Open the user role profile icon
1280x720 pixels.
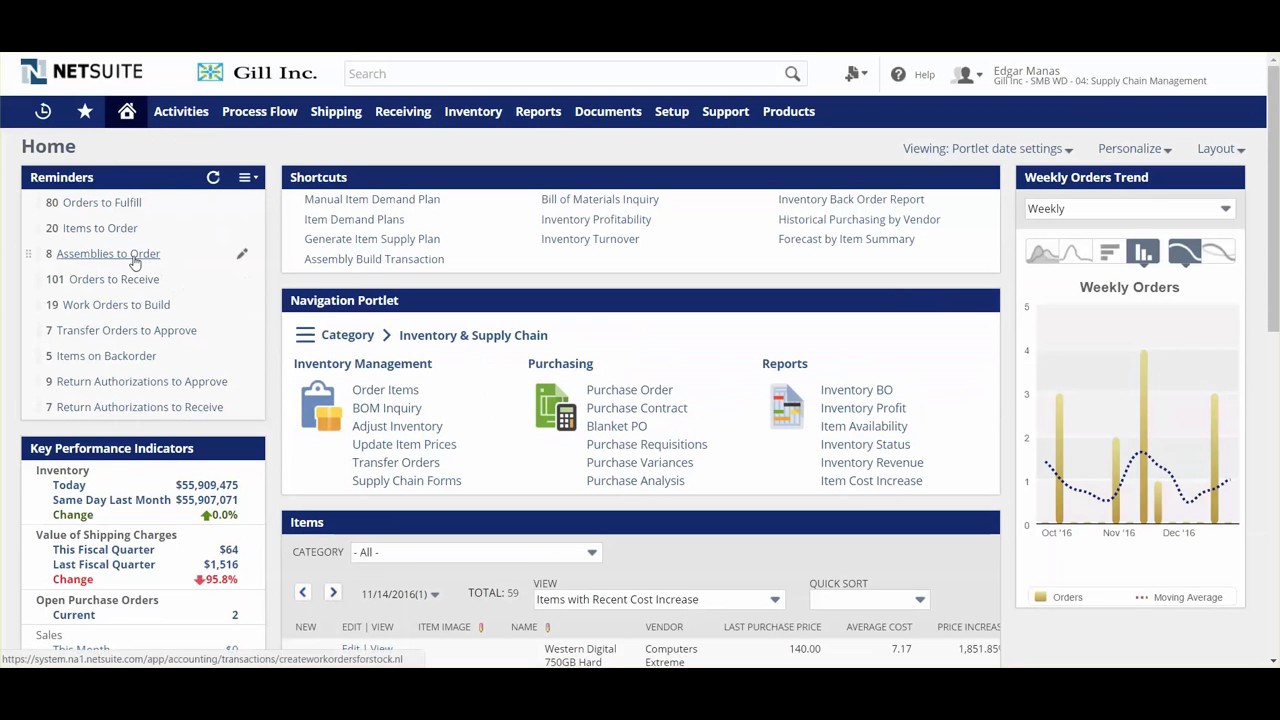coord(966,74)
